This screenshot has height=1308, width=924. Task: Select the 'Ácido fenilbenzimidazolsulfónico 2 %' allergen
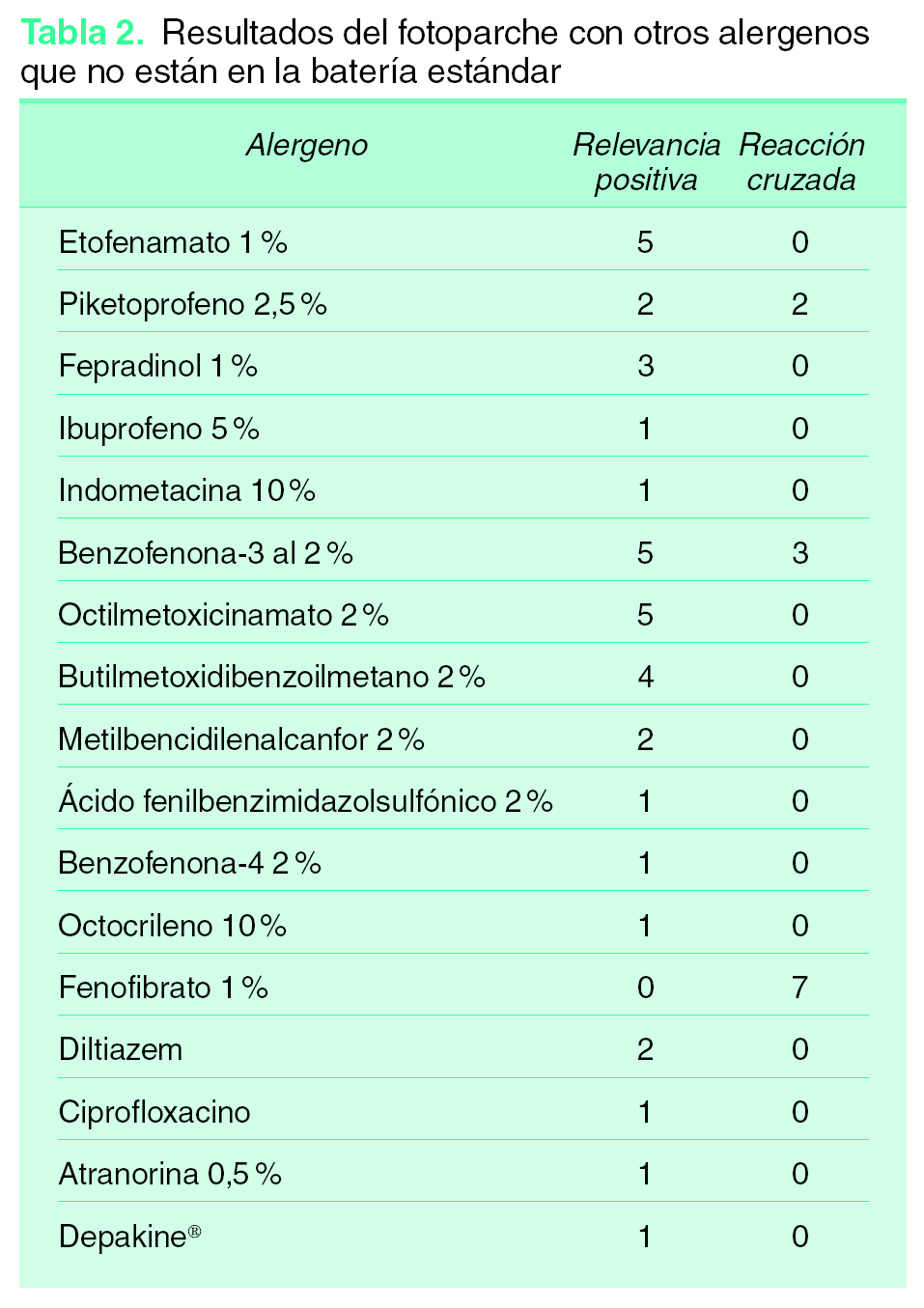pos(305,801)
